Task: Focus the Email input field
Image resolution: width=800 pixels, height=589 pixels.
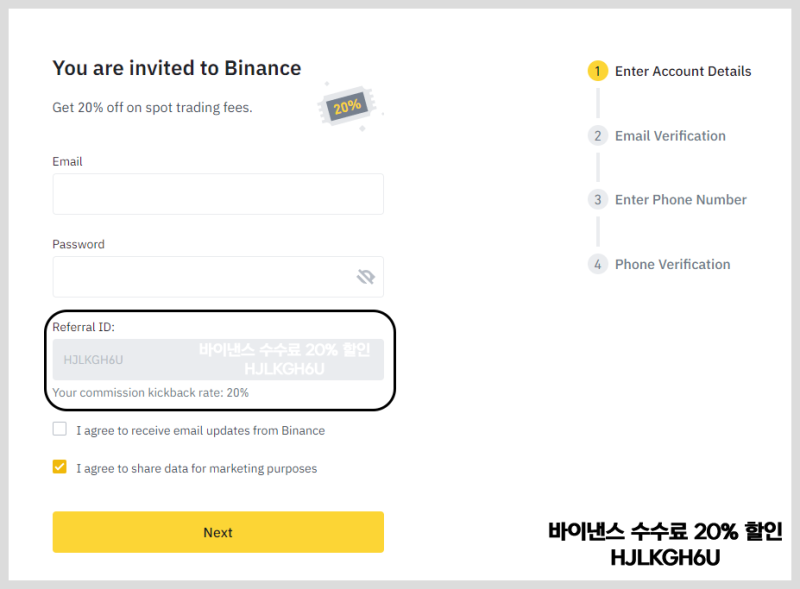Action: pos(218,194)
